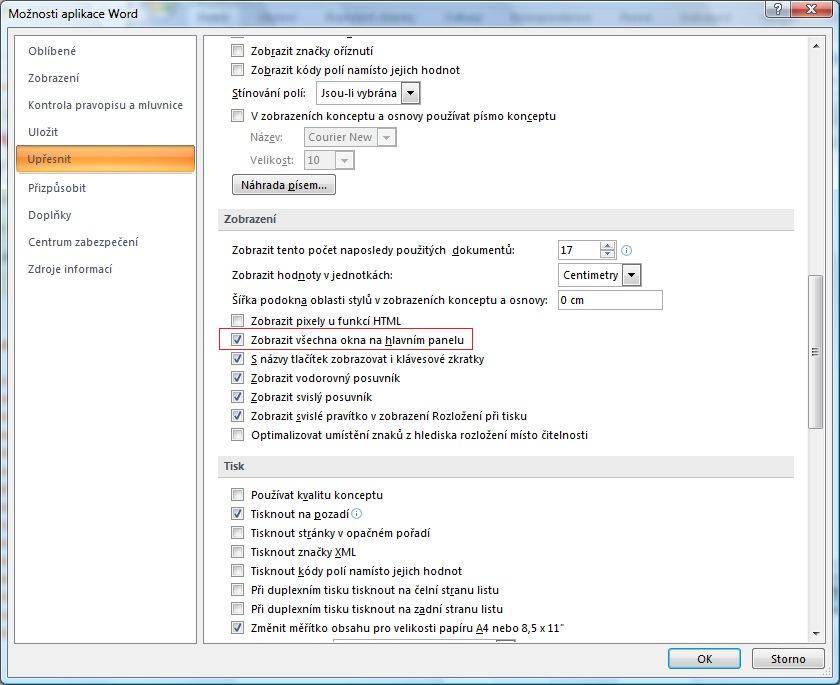
Task: Uncheck Změnit měřítko obsahu pro A4 checkbox
Action: [x=237, y=628]
